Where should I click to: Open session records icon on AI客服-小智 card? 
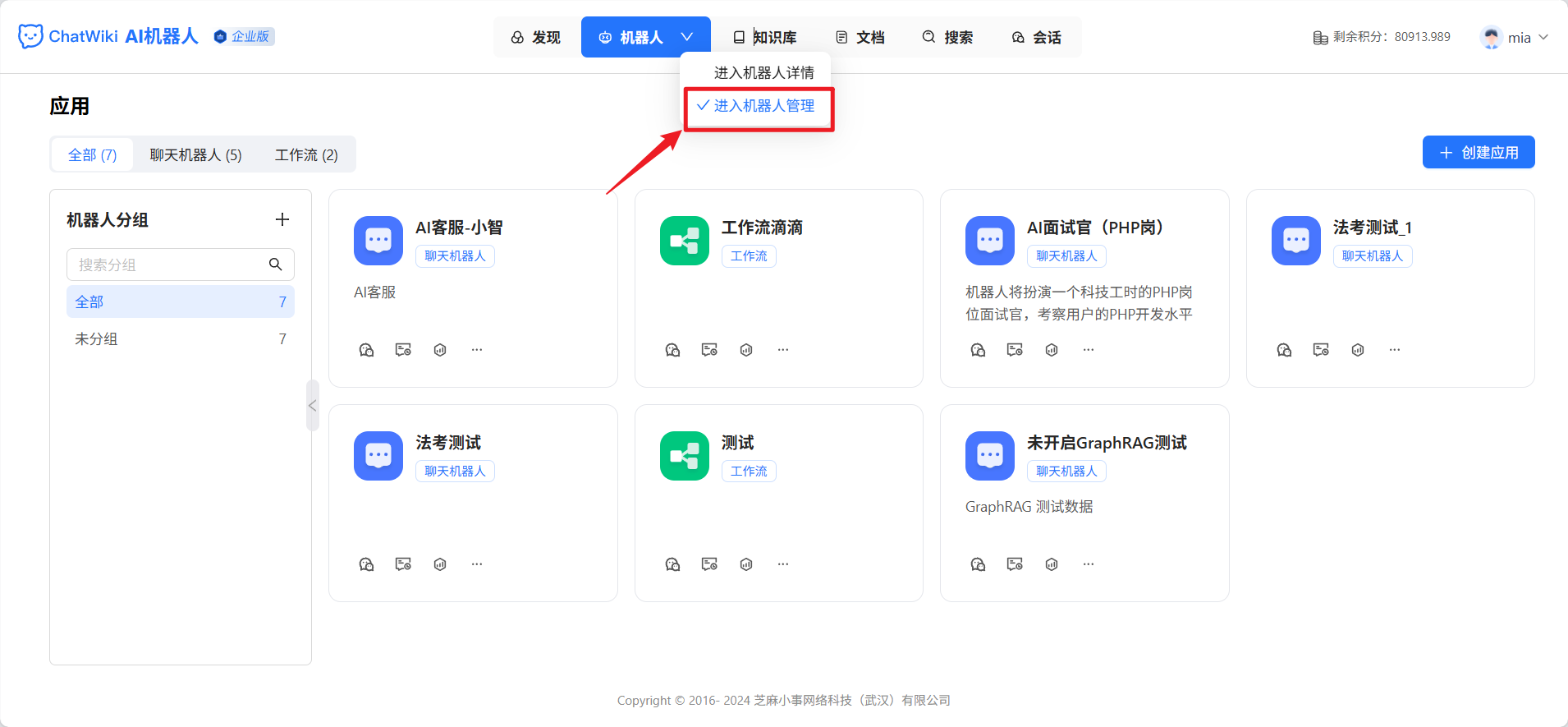pos(403,350)
